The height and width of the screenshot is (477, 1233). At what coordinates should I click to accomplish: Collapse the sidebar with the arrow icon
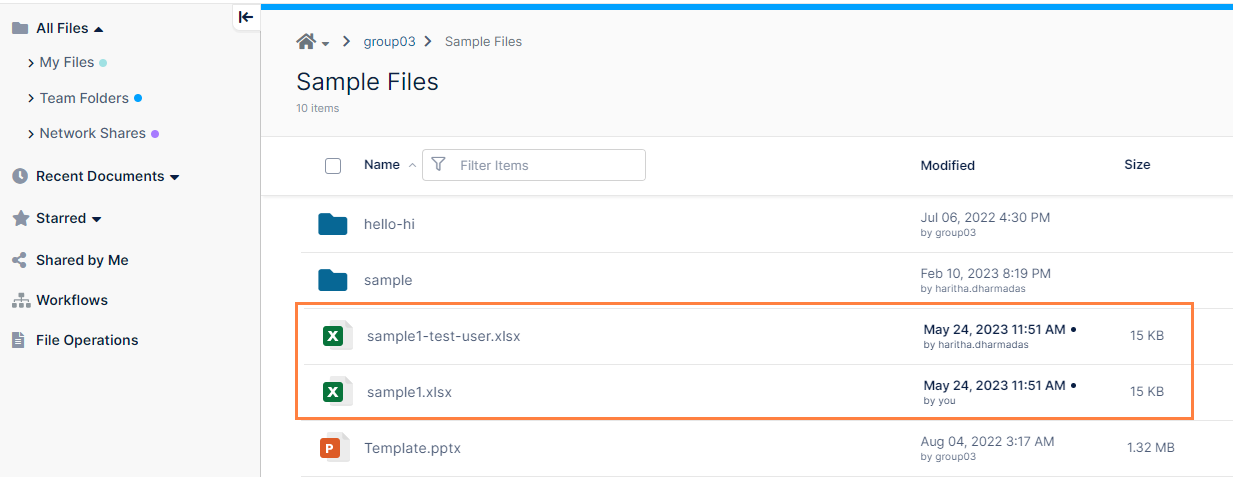pos(246,17)
